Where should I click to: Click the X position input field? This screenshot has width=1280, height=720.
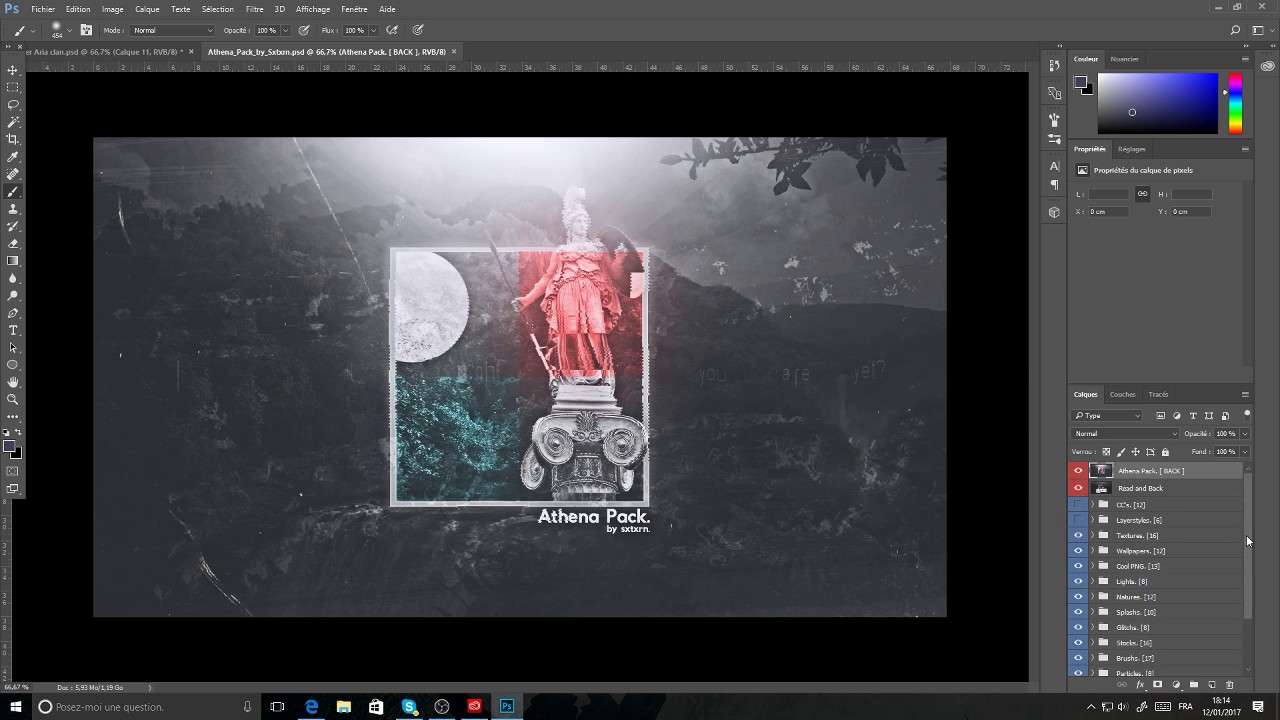pos(1109,212)
